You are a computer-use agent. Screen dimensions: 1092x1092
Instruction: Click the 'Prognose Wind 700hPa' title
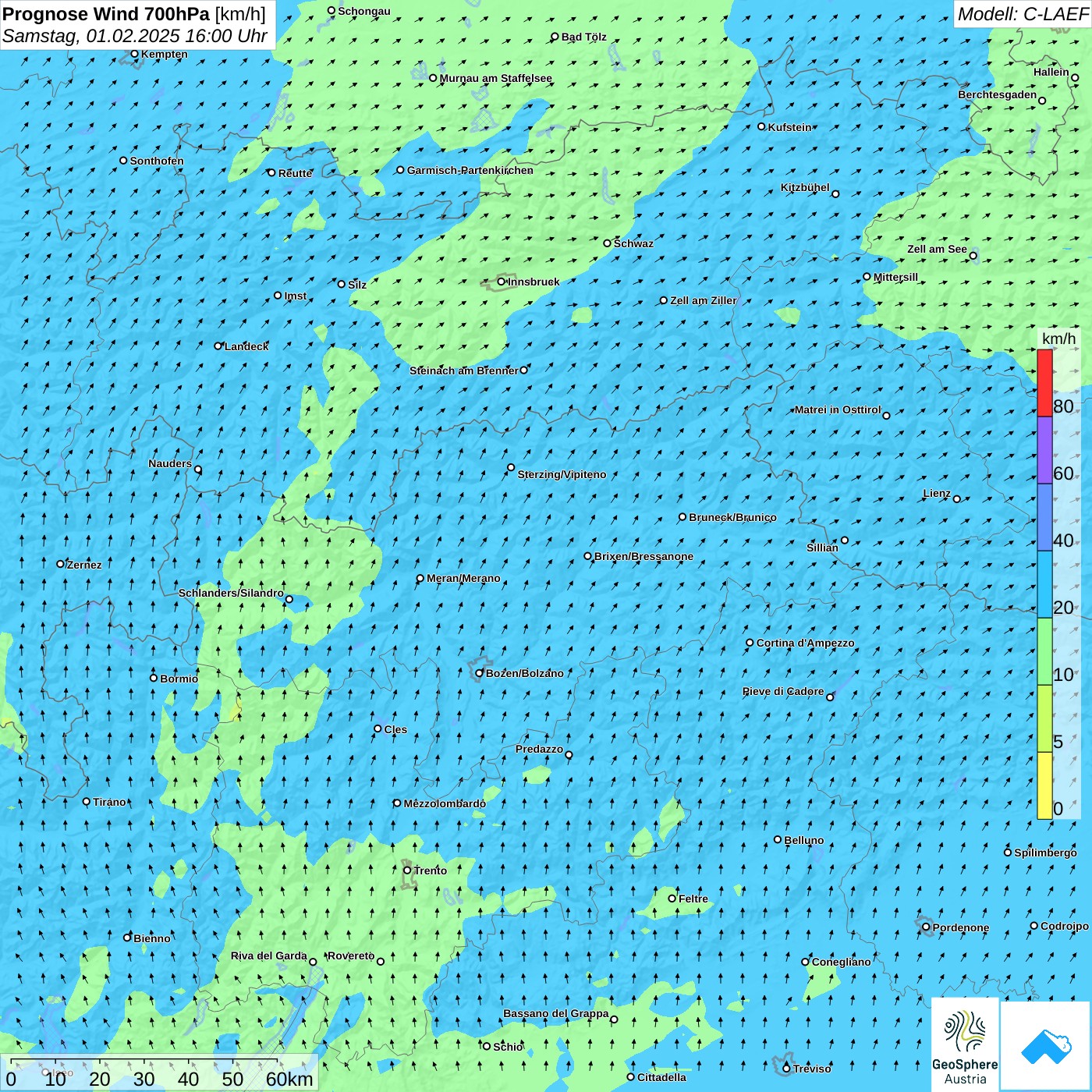click(x=106, y=13)
